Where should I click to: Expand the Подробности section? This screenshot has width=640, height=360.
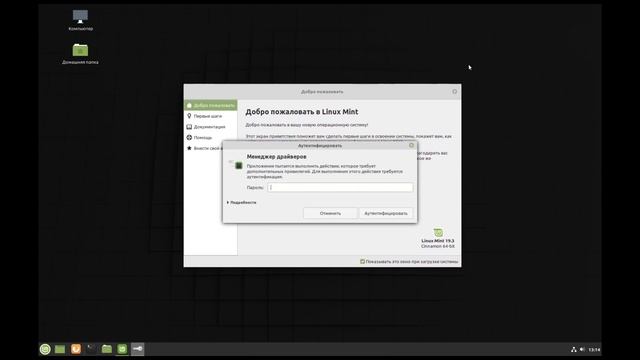point(242,202)
